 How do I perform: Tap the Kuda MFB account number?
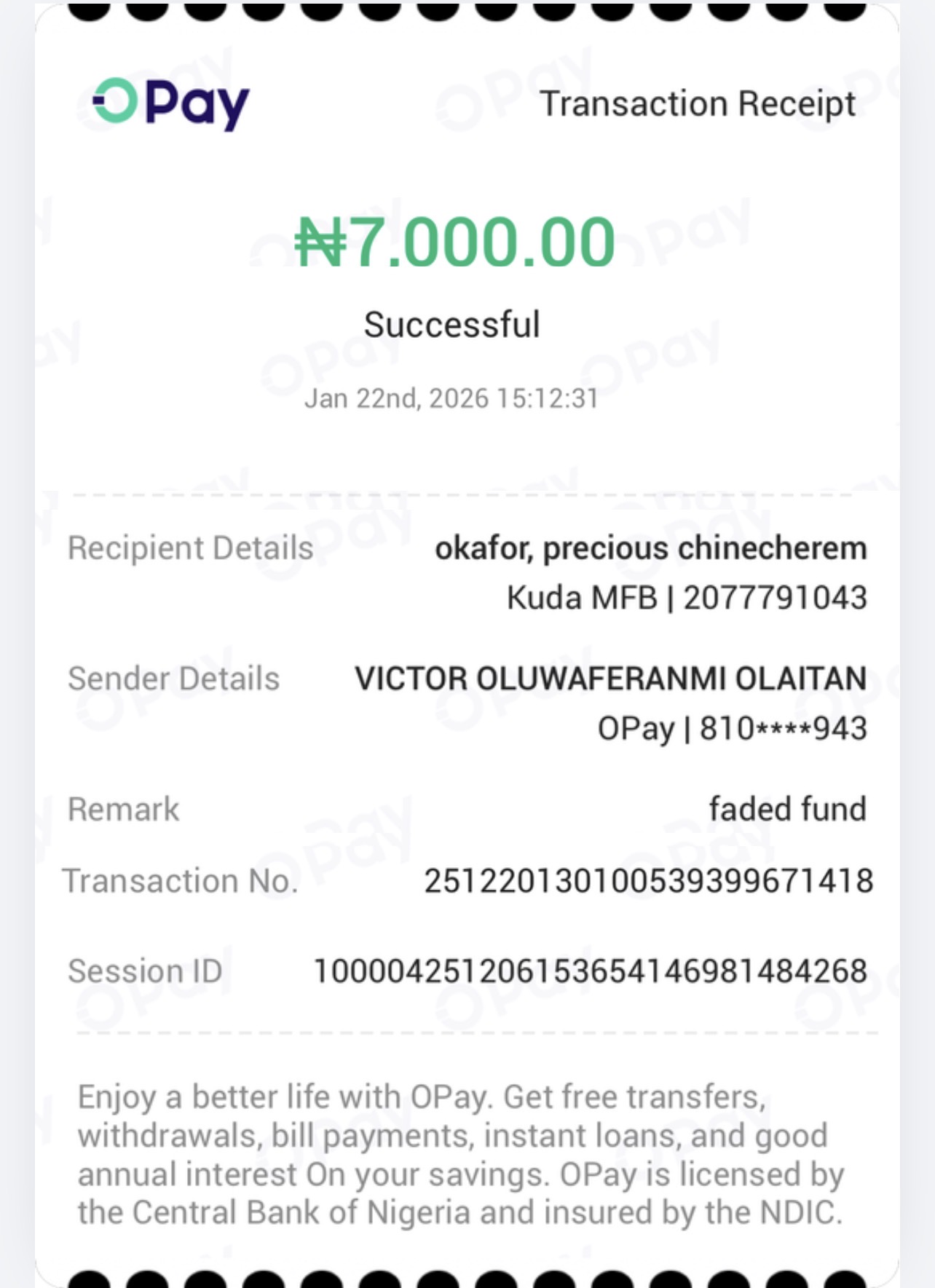coord(687,598)
